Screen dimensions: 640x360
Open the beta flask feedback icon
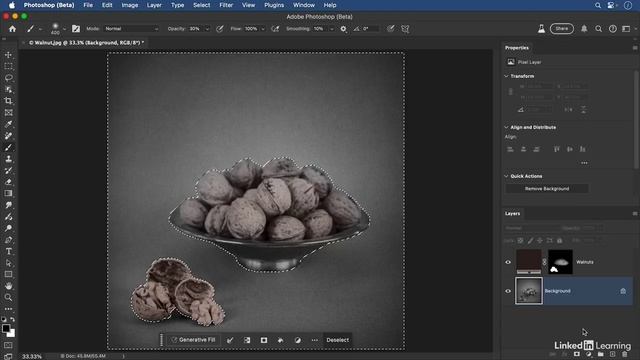click(x=541, y=29)
